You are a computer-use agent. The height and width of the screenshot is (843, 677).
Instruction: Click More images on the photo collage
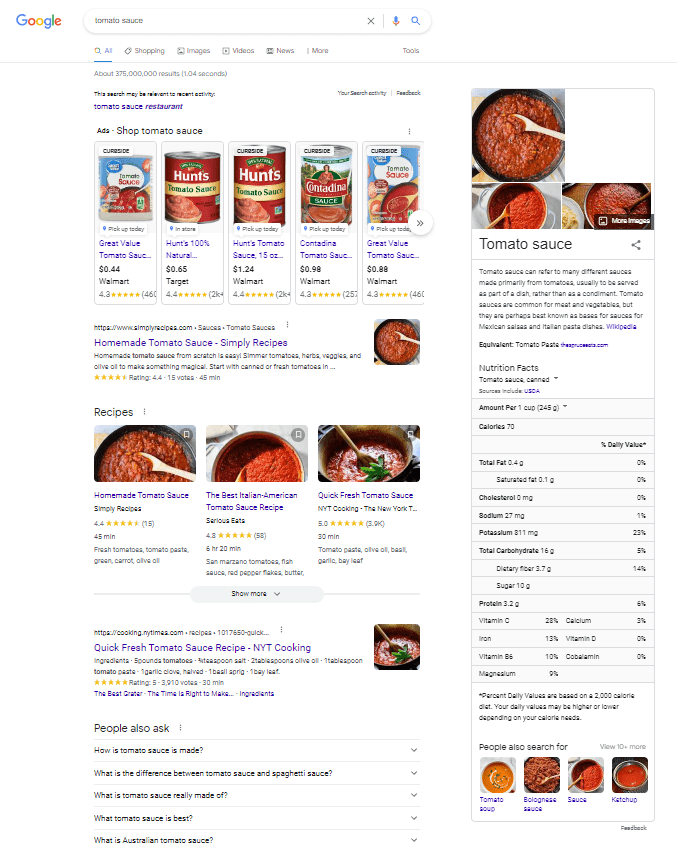click(625, 220)
